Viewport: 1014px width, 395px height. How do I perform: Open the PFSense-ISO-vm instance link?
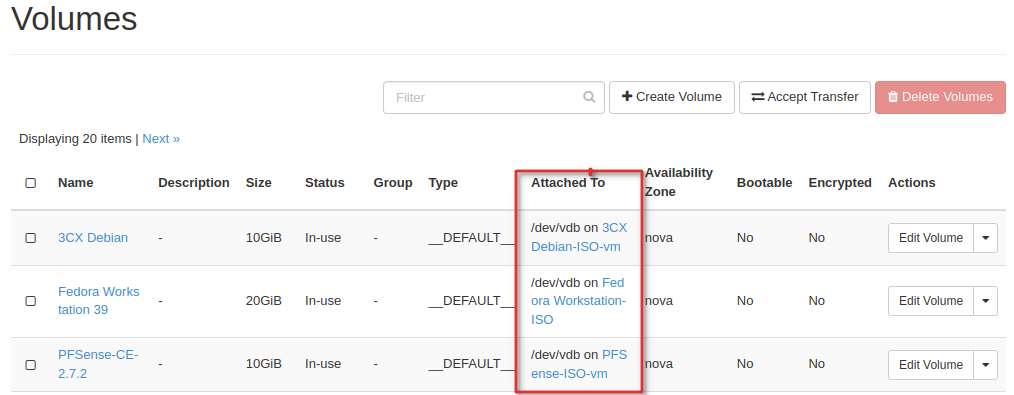coord(579,364)
